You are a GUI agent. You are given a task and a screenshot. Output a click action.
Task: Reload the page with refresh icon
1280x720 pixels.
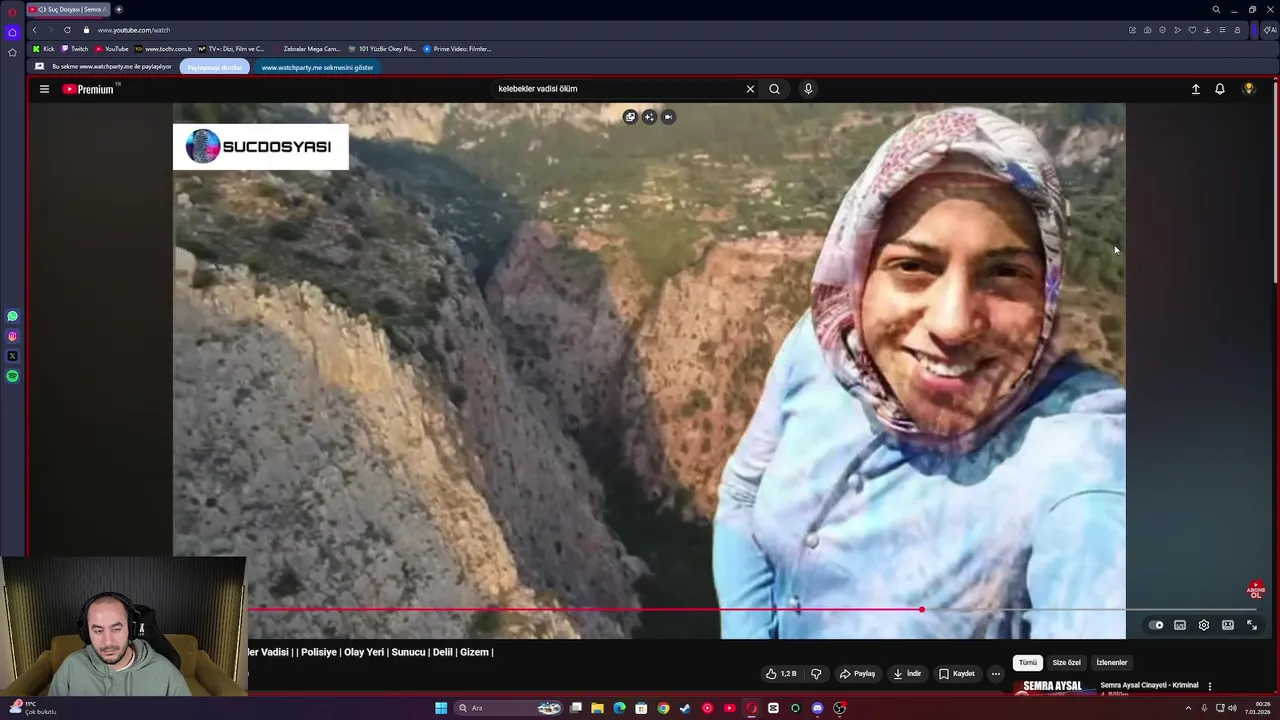[67, 30]
